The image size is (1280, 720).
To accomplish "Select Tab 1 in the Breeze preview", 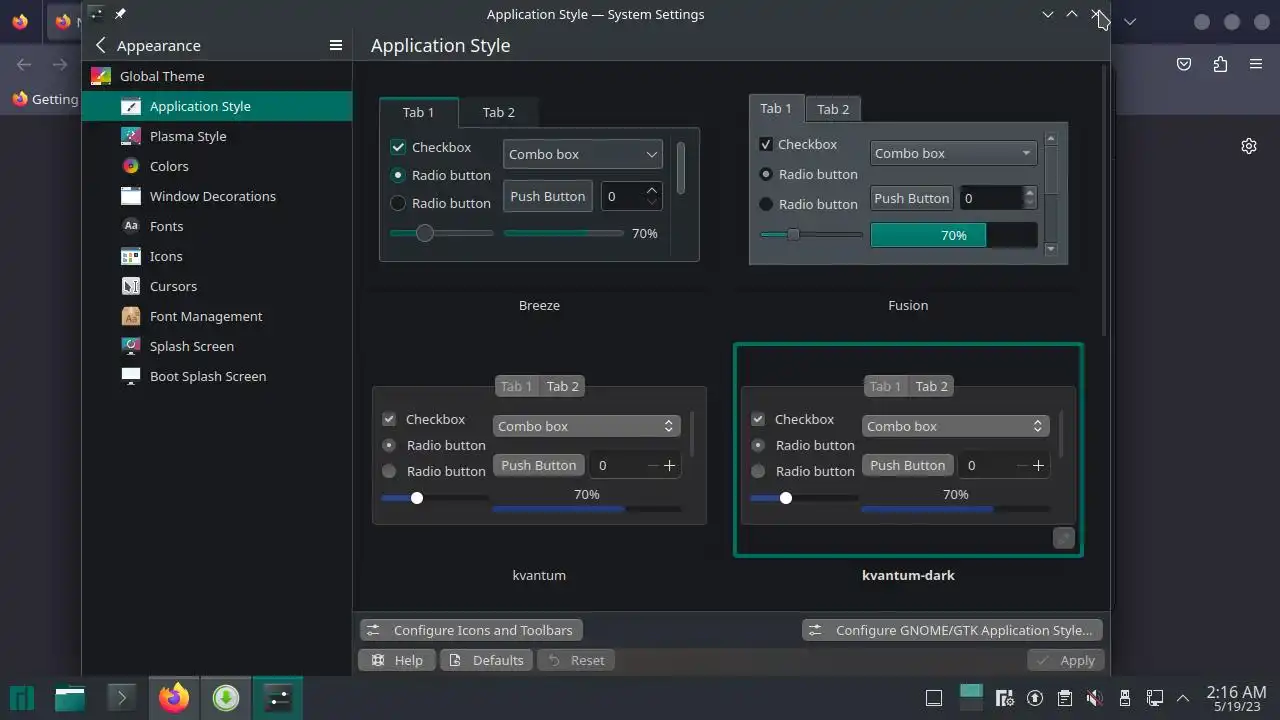I will [418, 112].
